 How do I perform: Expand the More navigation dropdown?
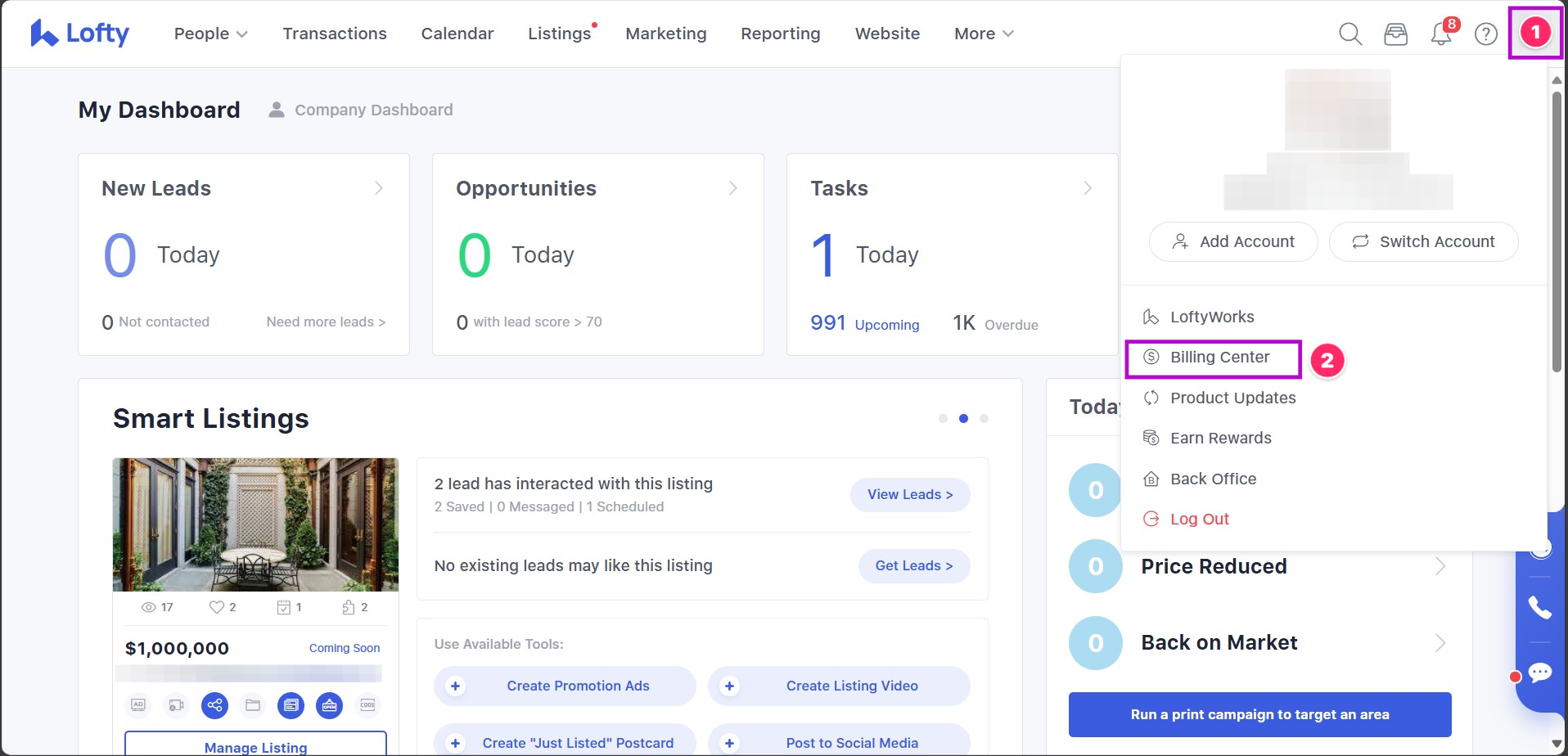click(x=983, y=34)
